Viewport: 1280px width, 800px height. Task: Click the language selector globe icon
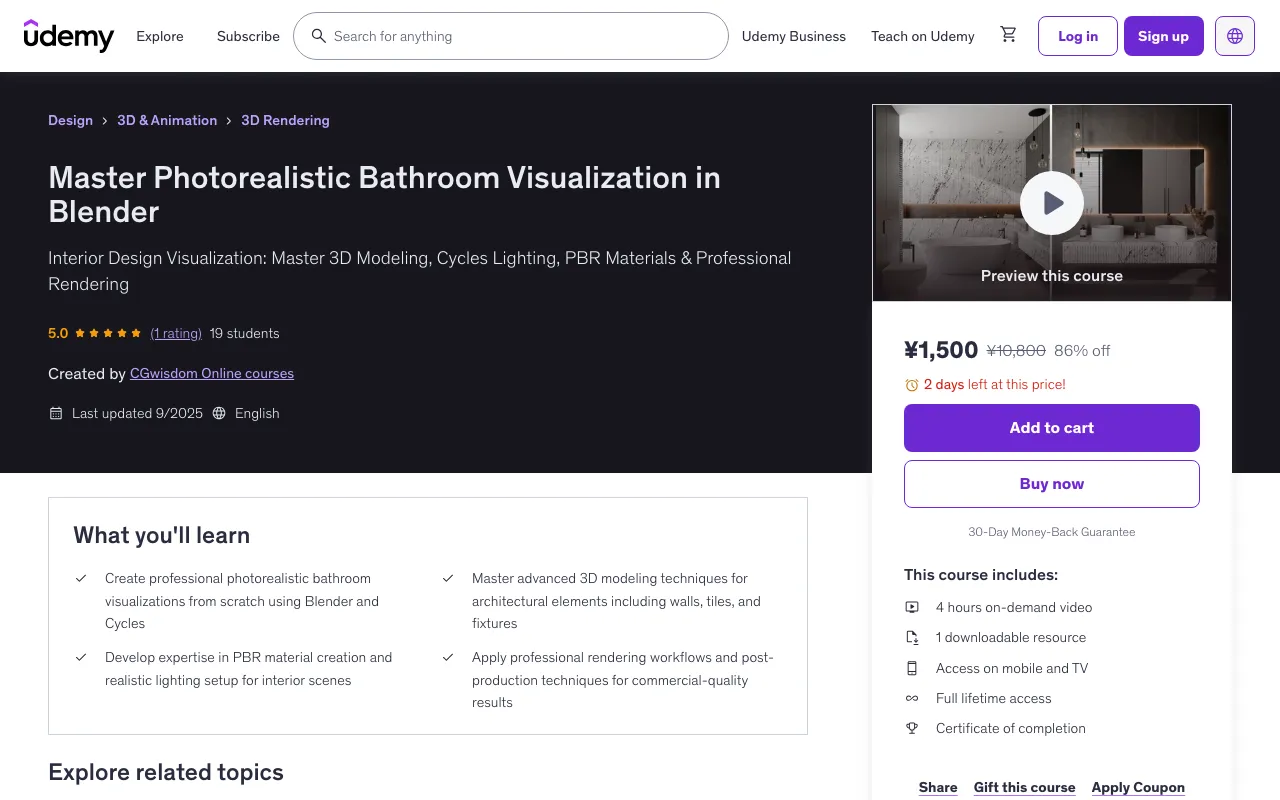tap(1234, 35)
